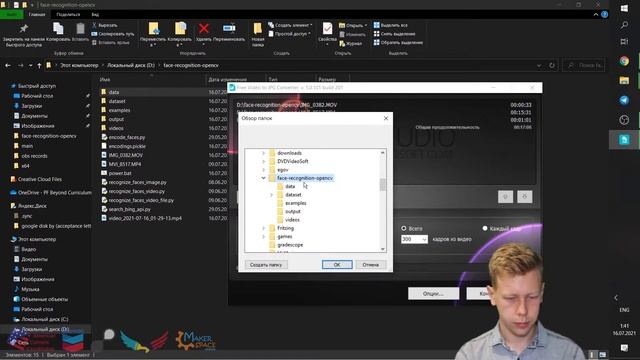Refresh the Explorer address bar view
The height and width of the screenshot is (360, 640).
(552, 65)
